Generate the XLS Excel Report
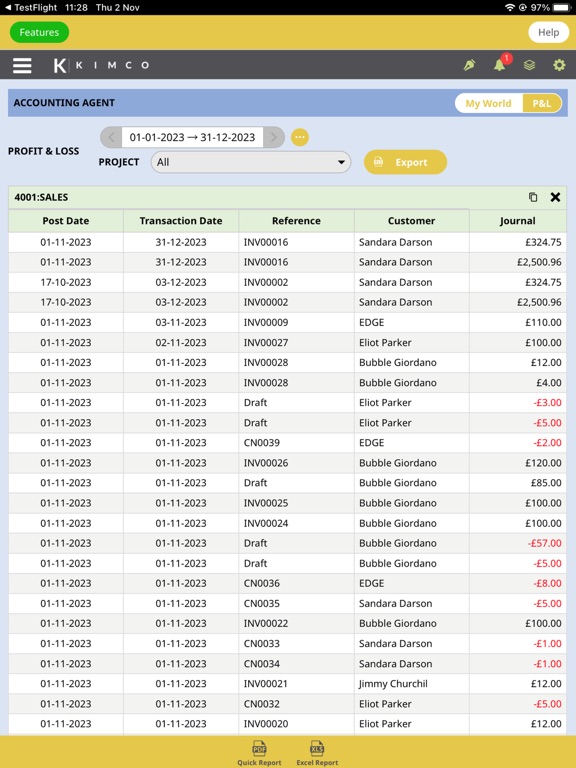This screenshot has width=576, height=768. tap(317, 753)
